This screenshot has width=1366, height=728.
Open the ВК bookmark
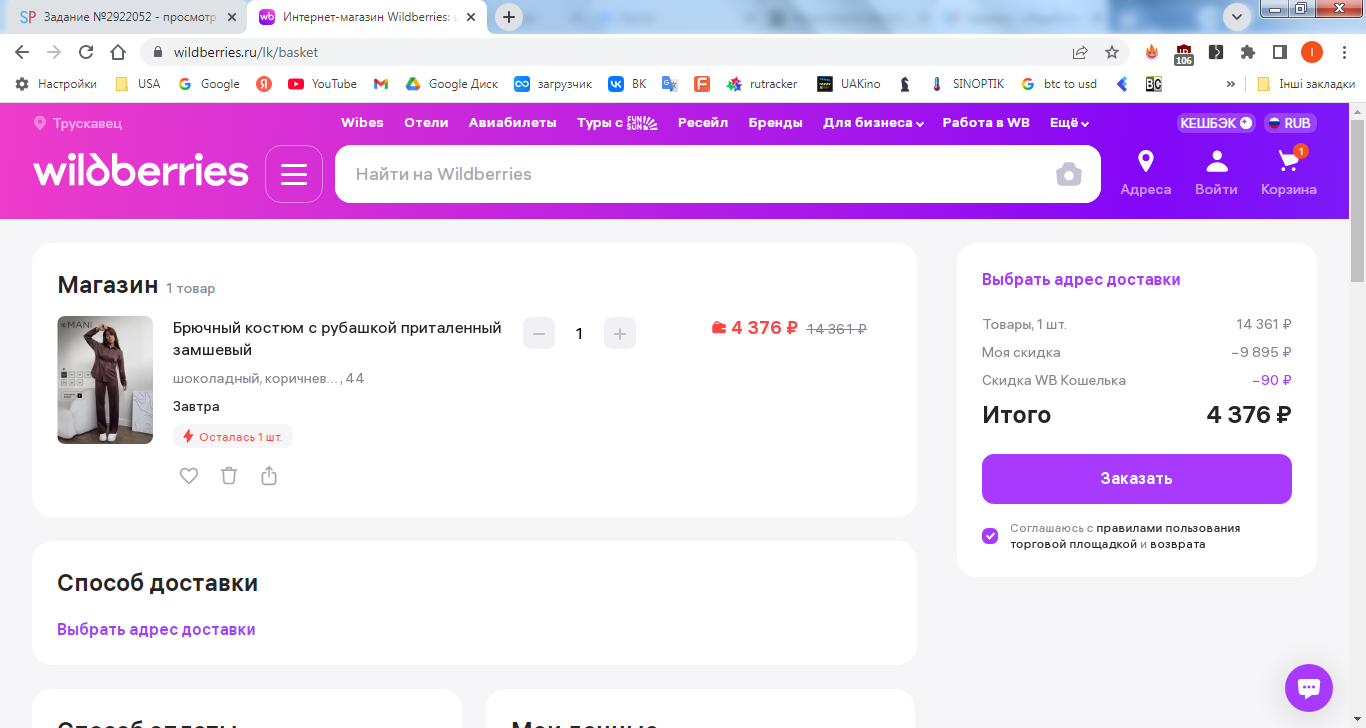(628, 84)
